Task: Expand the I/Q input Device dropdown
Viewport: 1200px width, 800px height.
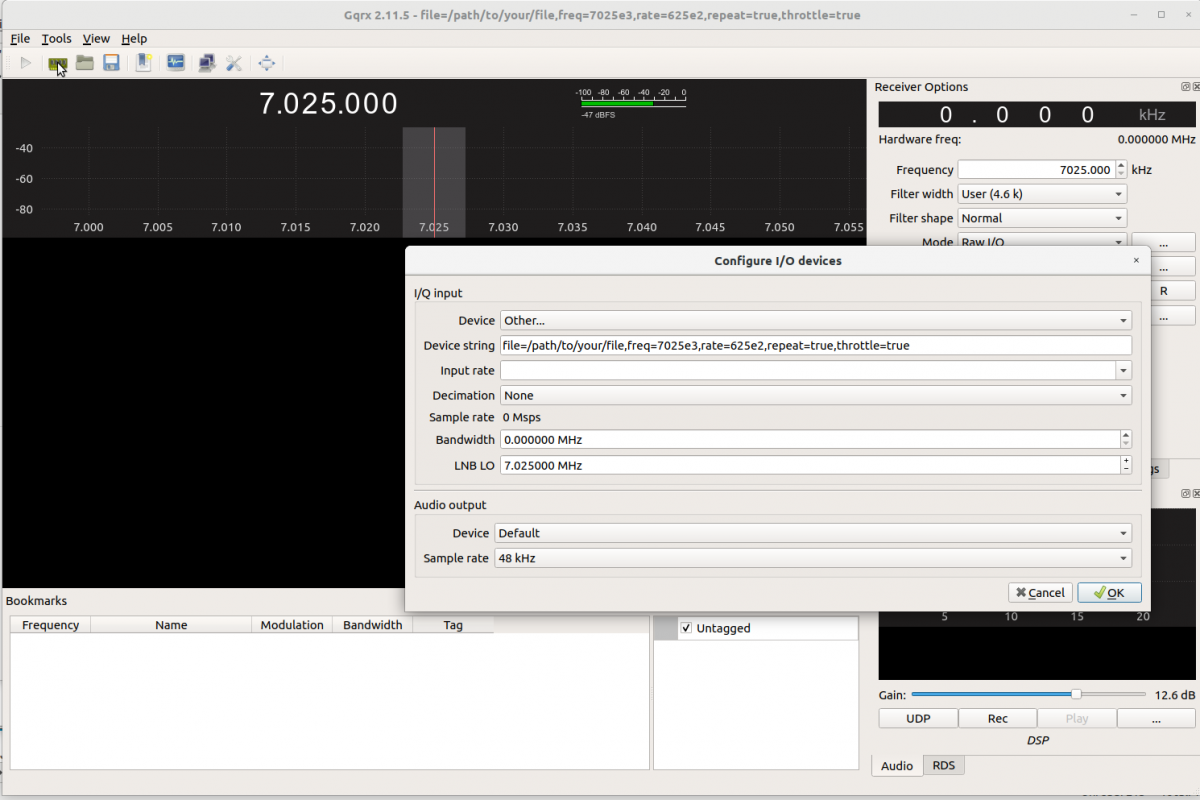Action: (815, 321)
